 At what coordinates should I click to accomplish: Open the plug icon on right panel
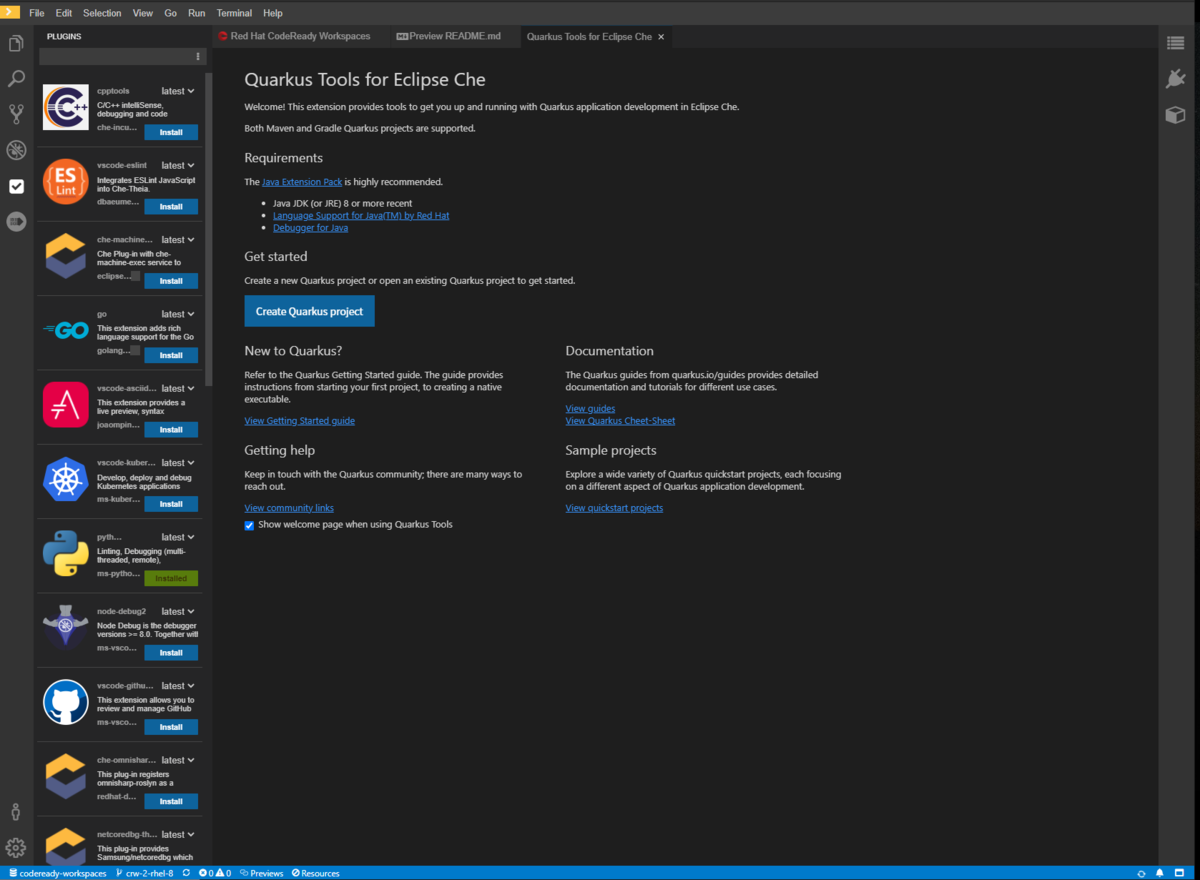click(x=1176, y=79)
